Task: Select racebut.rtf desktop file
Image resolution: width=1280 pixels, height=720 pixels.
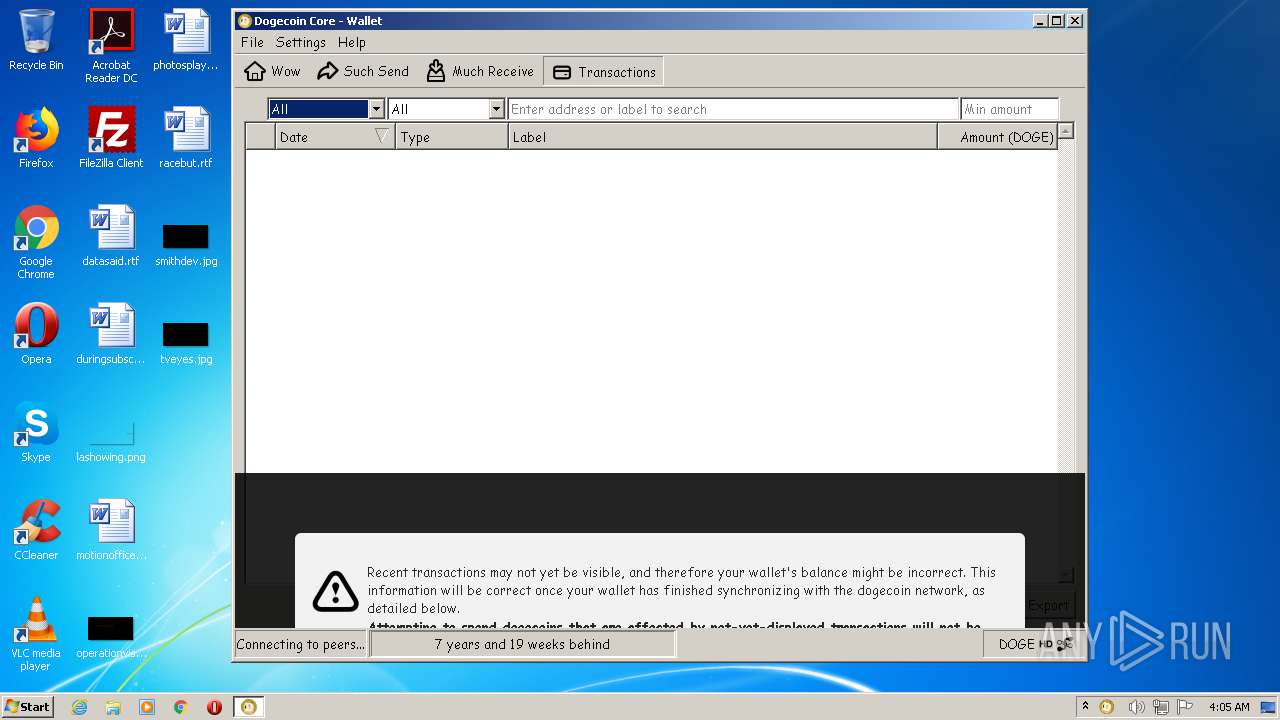Action: pos(186,138)
